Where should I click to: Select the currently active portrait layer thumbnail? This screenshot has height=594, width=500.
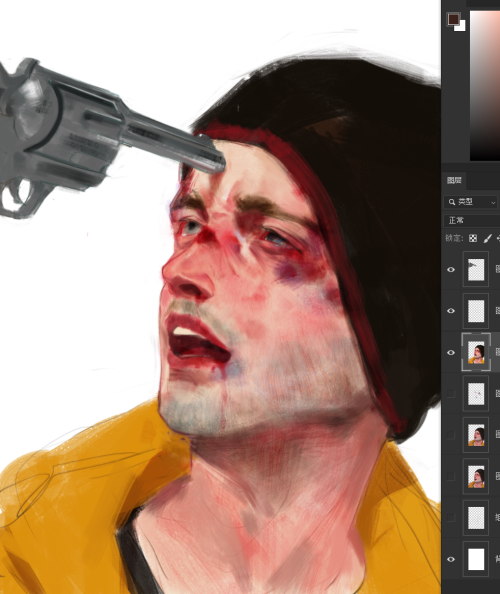click(x=476, y=352)
